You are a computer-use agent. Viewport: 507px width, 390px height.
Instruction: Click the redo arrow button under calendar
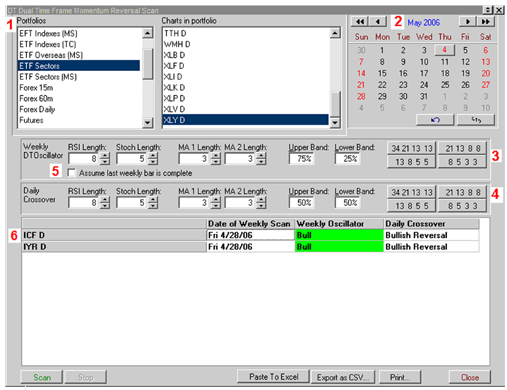tap(476, 120)
